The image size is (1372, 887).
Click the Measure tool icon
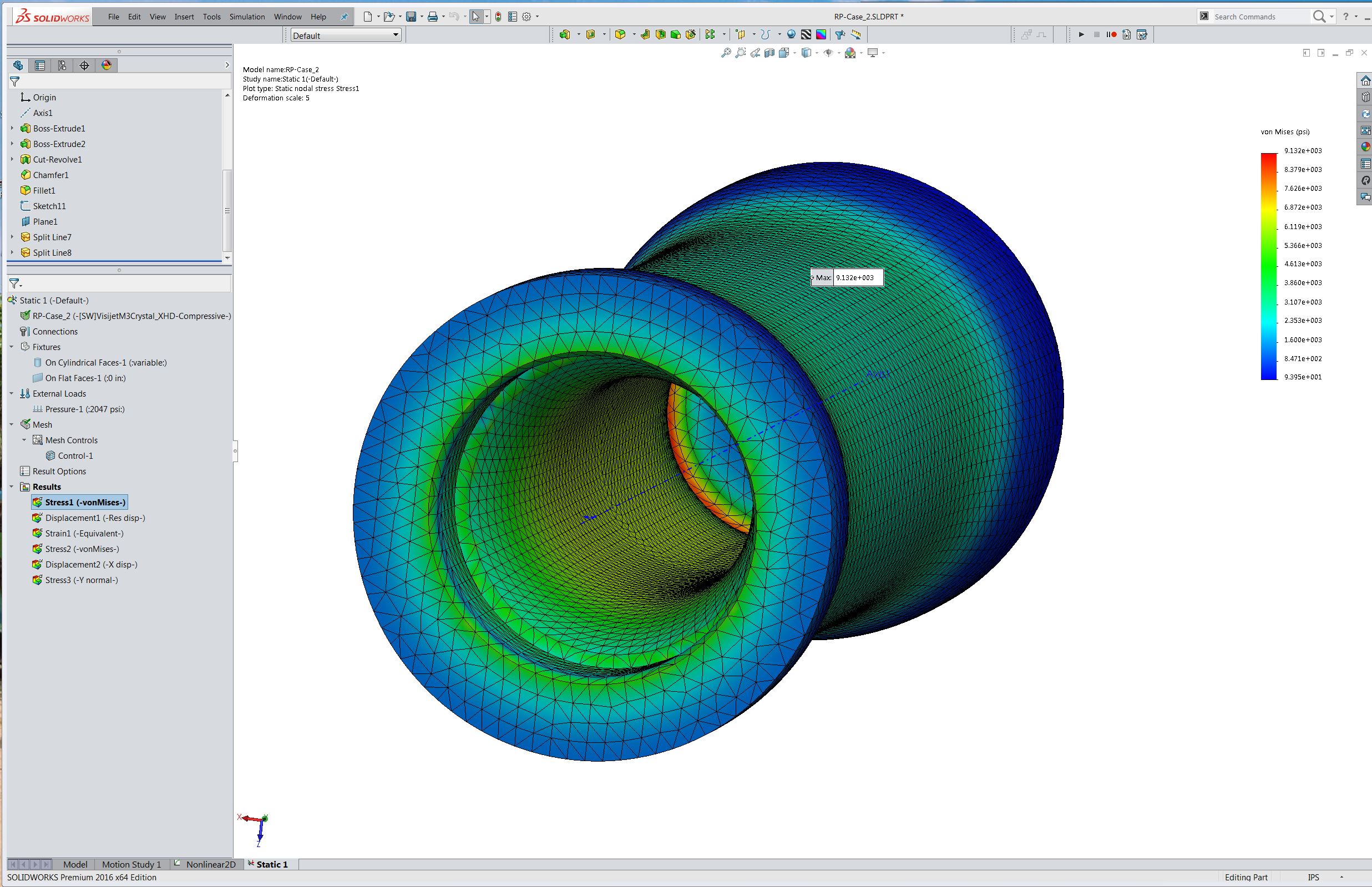[x=856, y=34]
